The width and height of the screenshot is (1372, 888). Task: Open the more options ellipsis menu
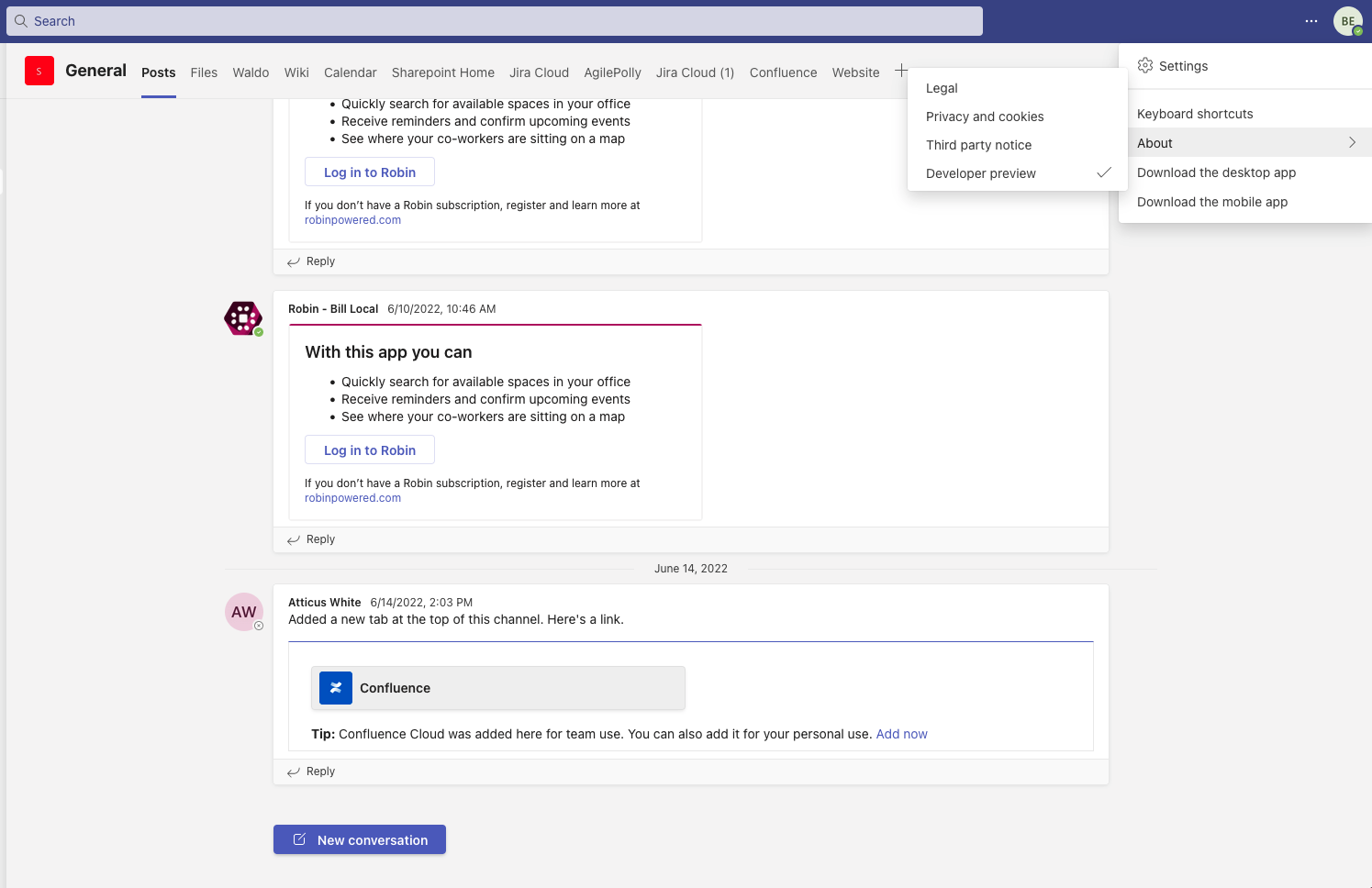point(1311,20)
